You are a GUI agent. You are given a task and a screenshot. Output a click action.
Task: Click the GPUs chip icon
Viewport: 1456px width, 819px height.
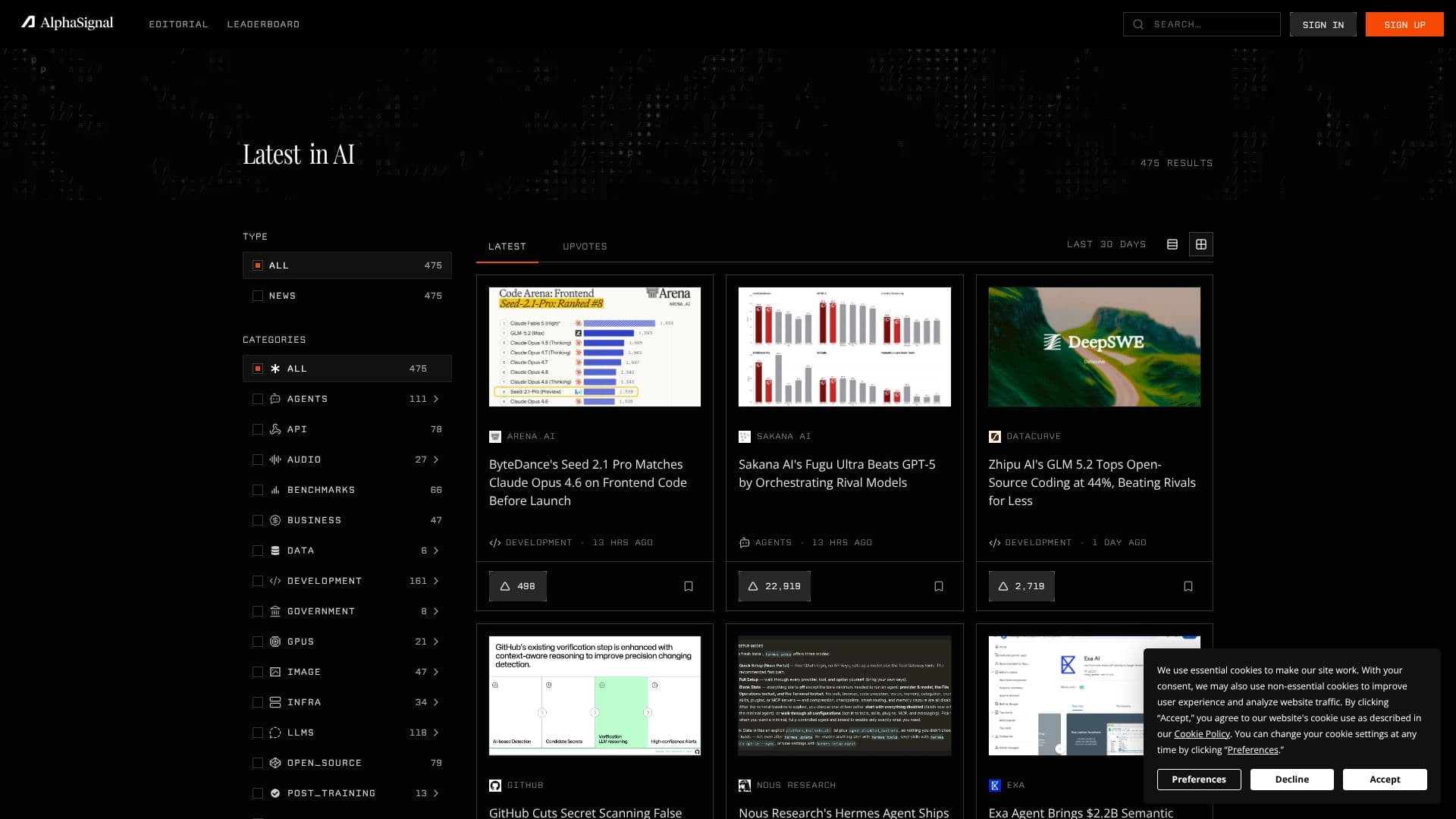tap(275, 642)
